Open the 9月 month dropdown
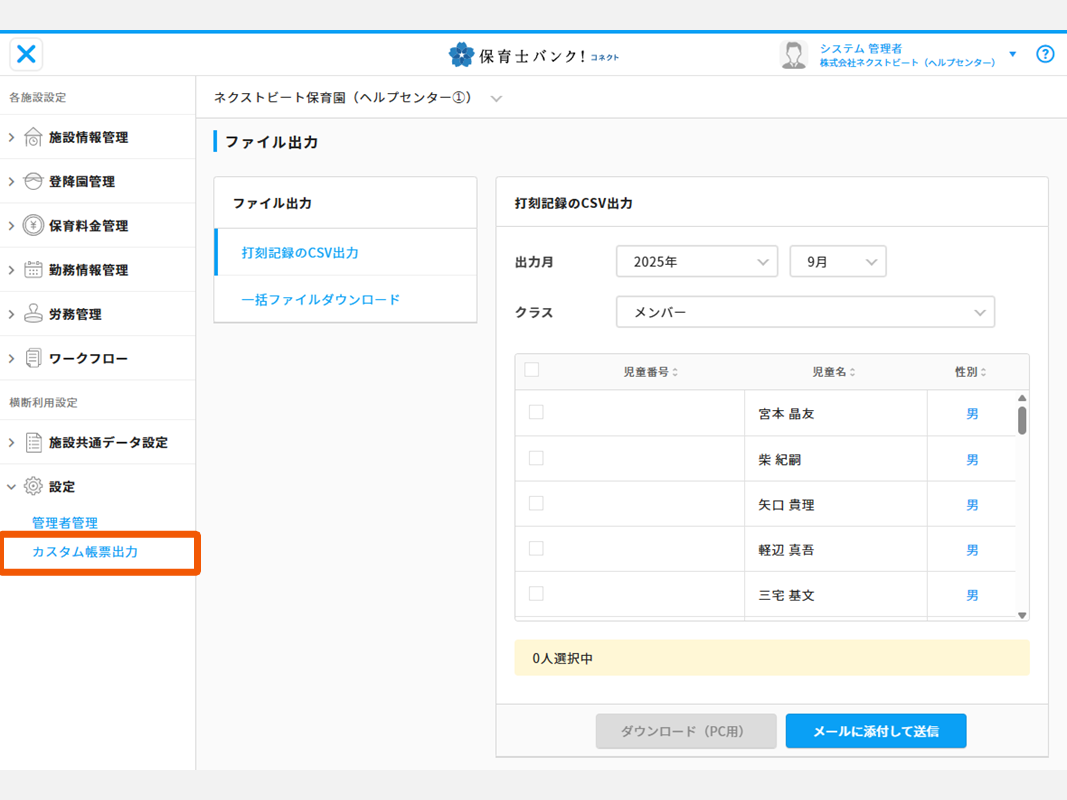Viewport: 1067px width, 800px height. point(837,262)
